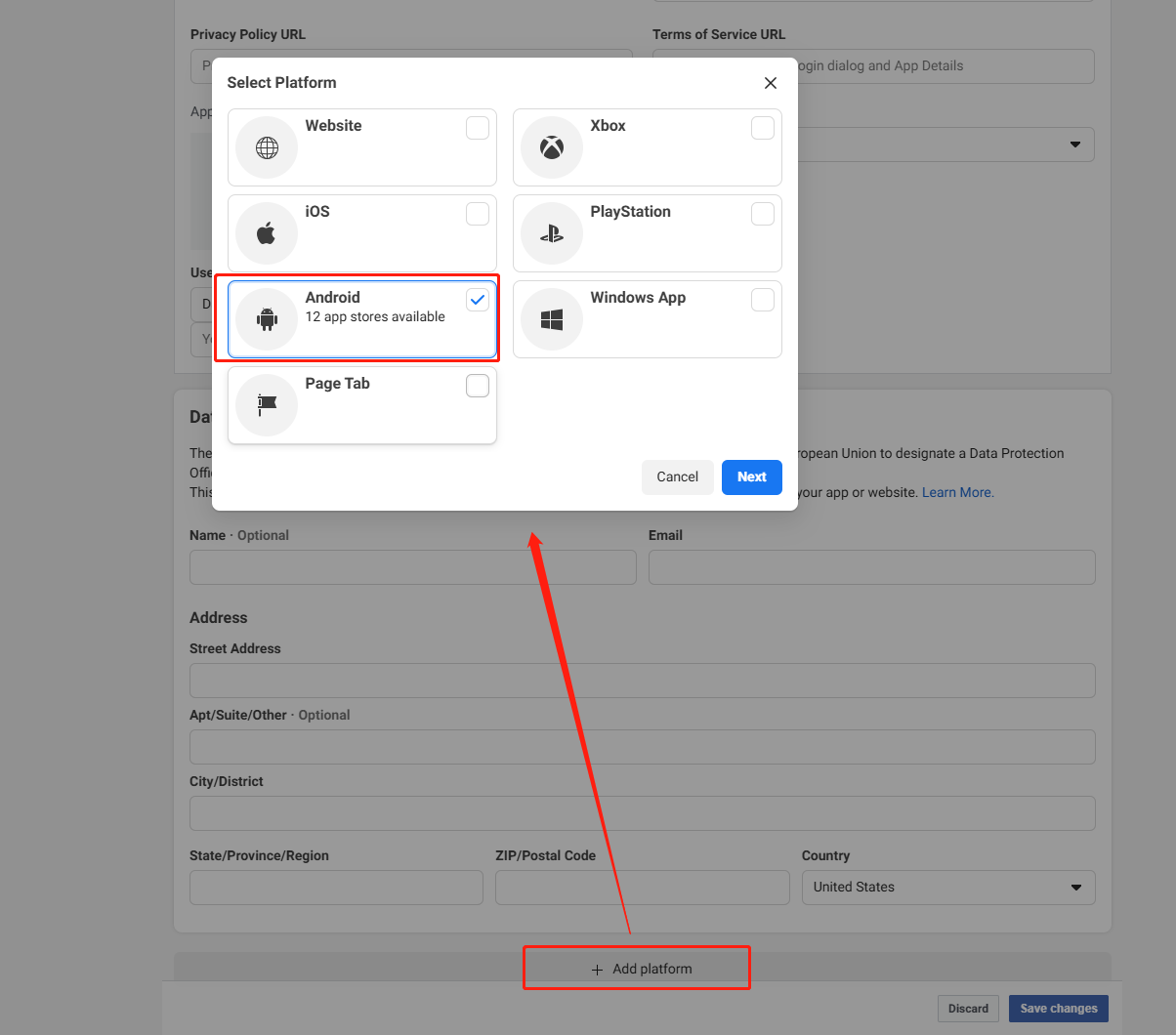The width and height of the screenshot is (1176, 1035).
Task: Click the Street Address input field
Action: 642,681
